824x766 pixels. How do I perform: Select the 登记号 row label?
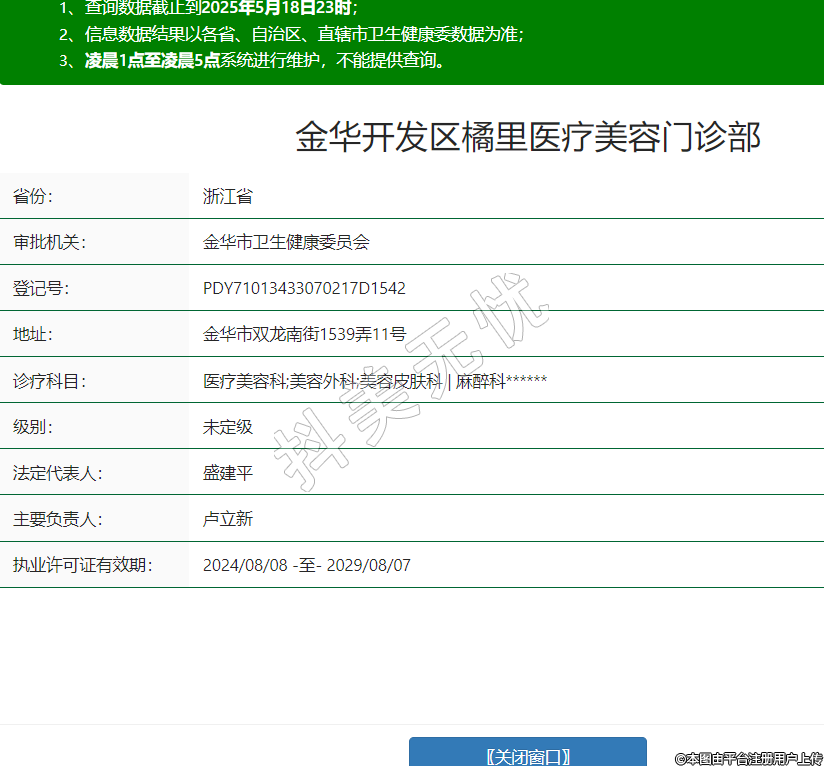[x=41, y=288]
